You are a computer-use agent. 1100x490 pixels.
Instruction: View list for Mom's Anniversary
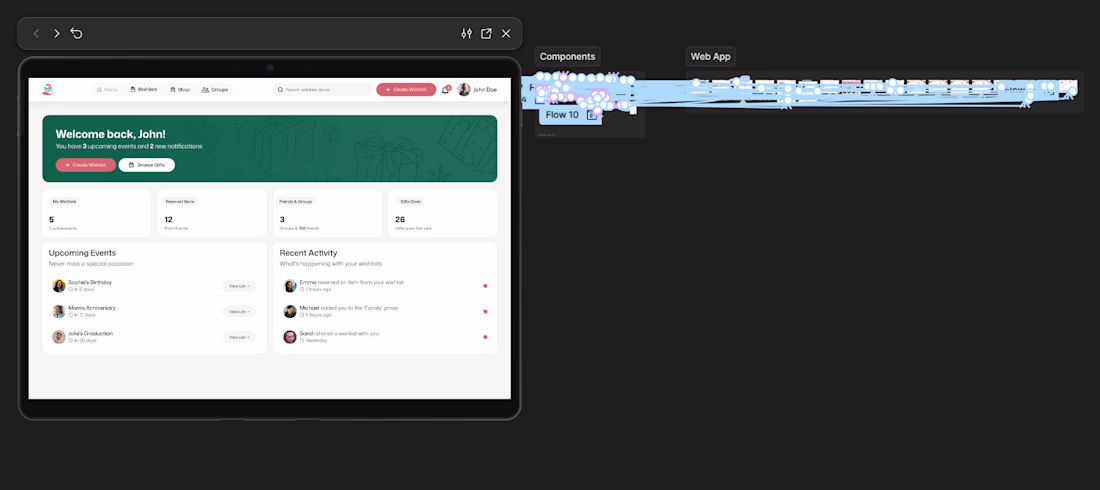239,312
